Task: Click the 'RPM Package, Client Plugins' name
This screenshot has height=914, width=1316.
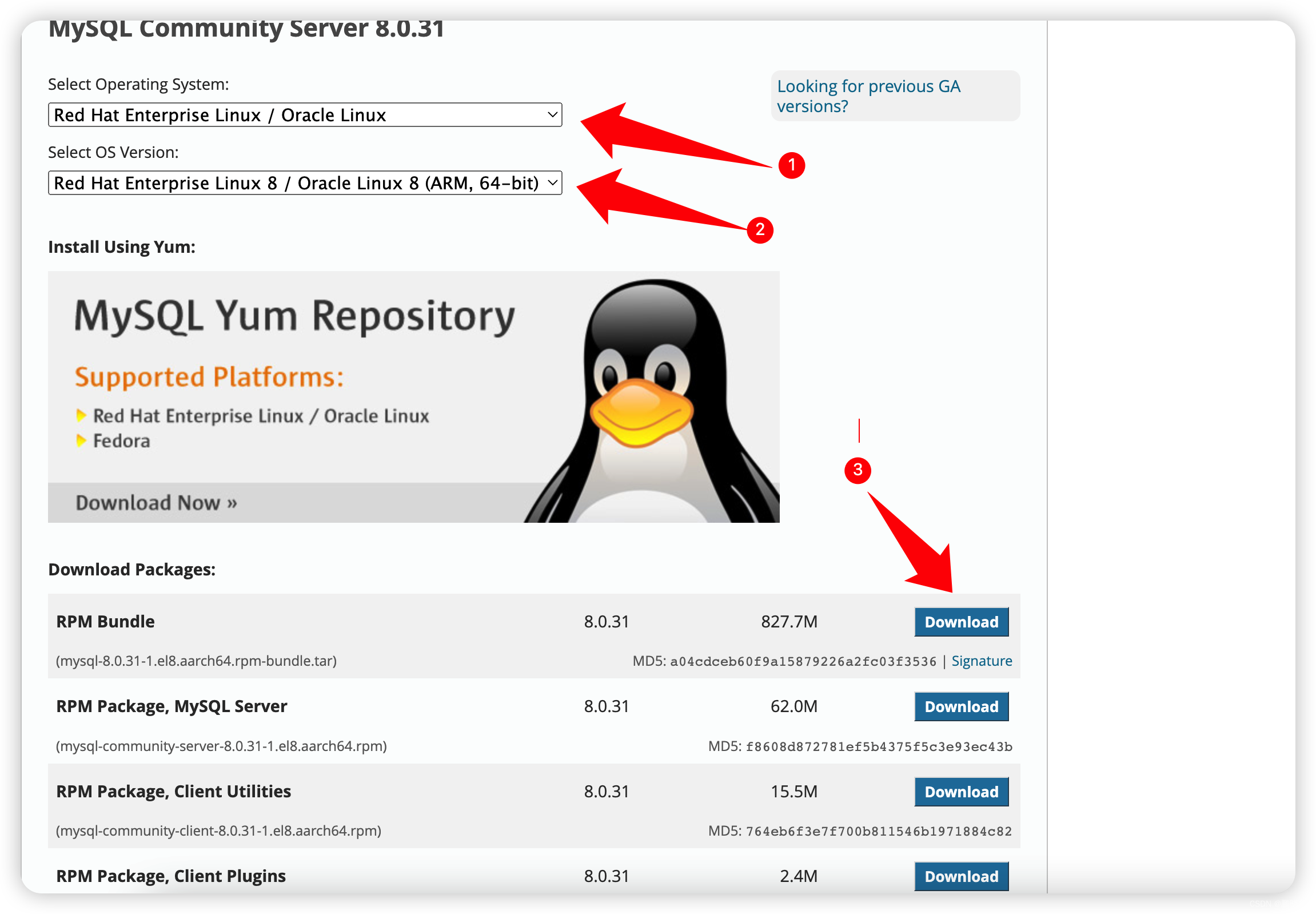Action: pos(170,876)
